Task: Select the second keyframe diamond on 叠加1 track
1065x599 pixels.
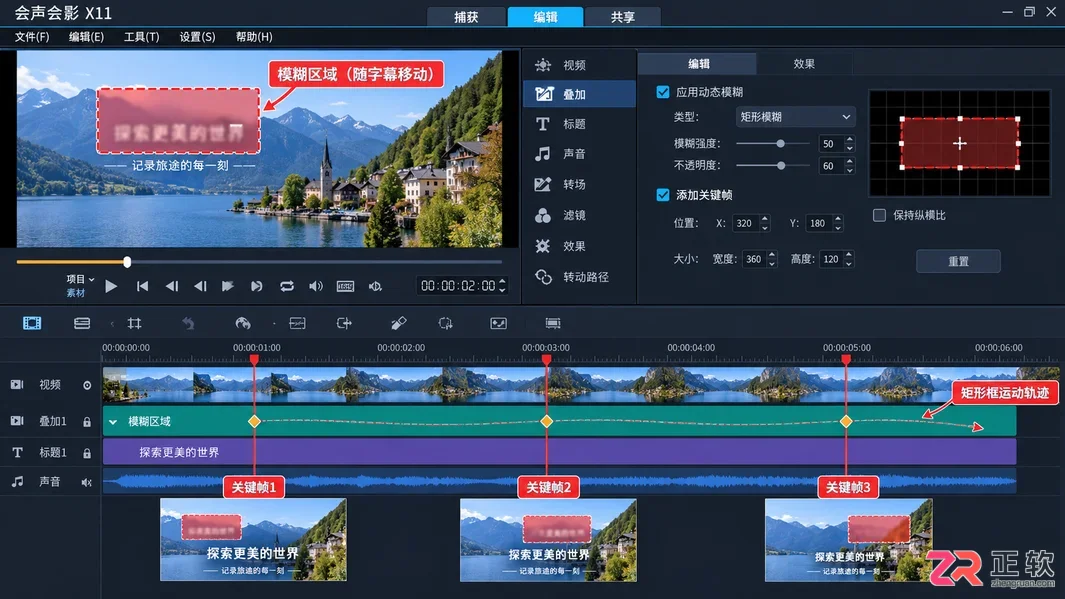Action: pyautogui.click(x=547, y=422)
